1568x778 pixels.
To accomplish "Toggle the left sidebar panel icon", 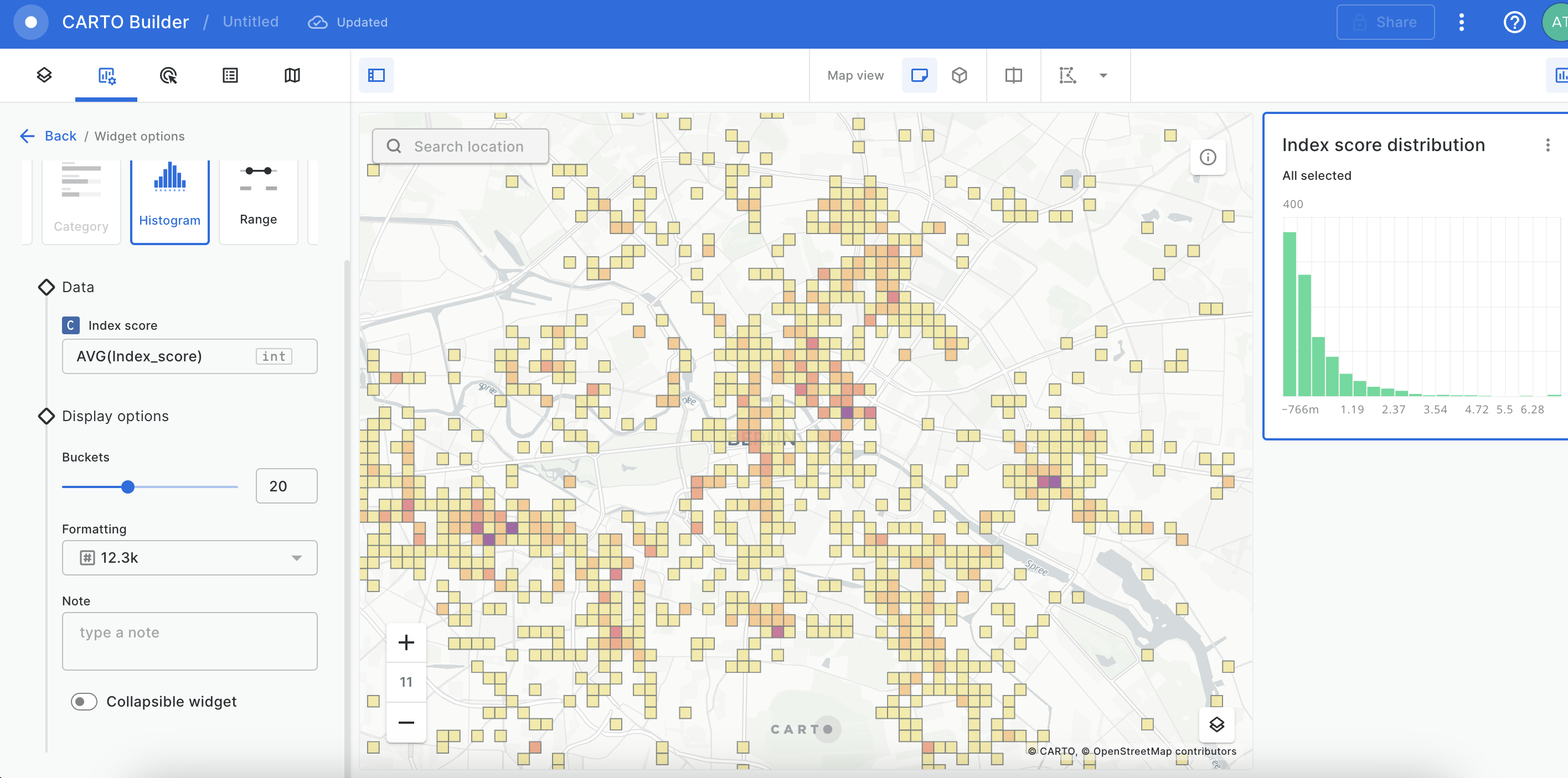I will click(376, 75).
